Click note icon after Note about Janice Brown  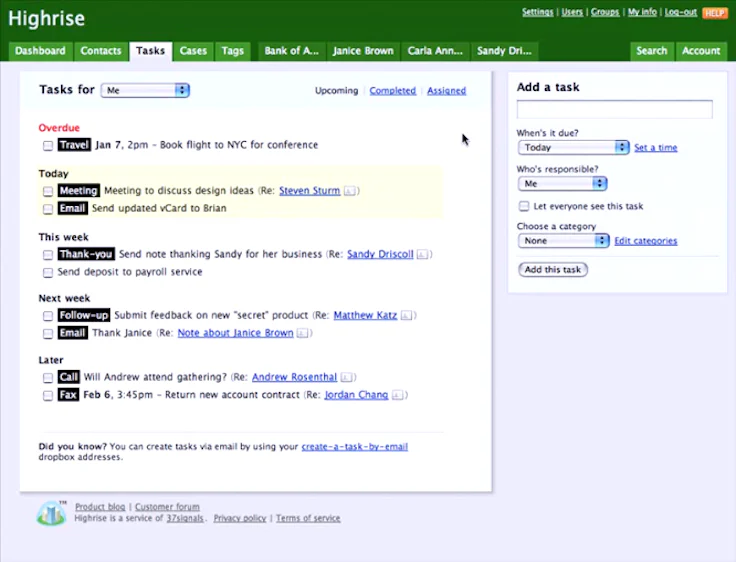[304, 334]
